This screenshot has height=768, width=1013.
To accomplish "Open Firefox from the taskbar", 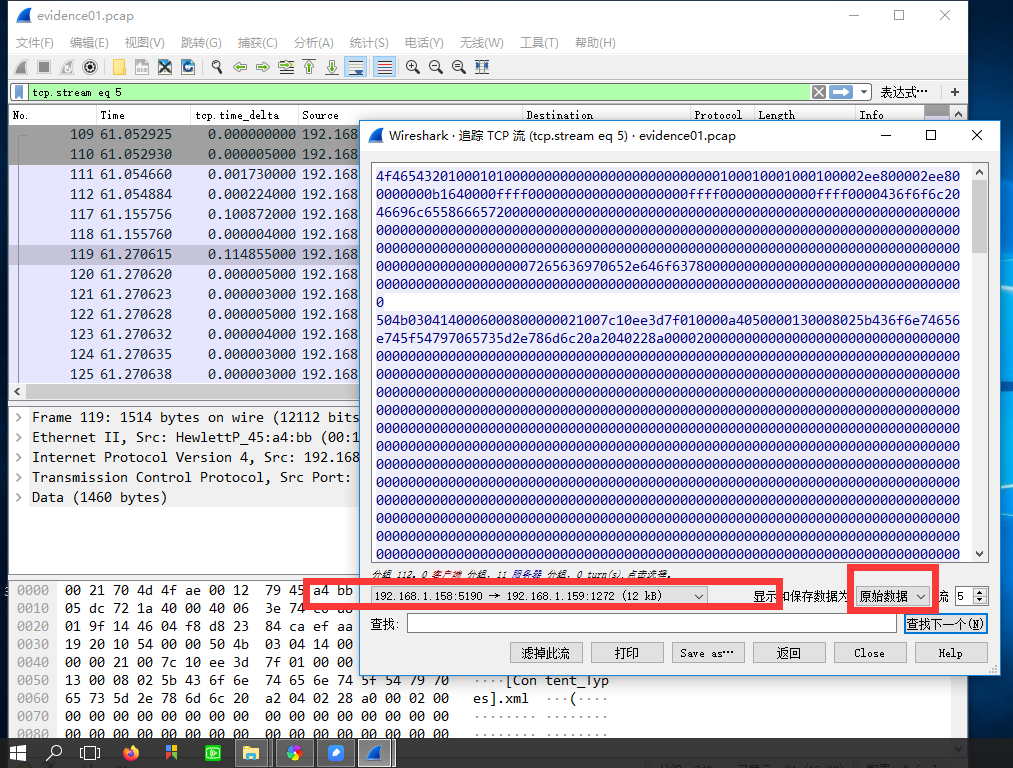I will tap(131, 753).
